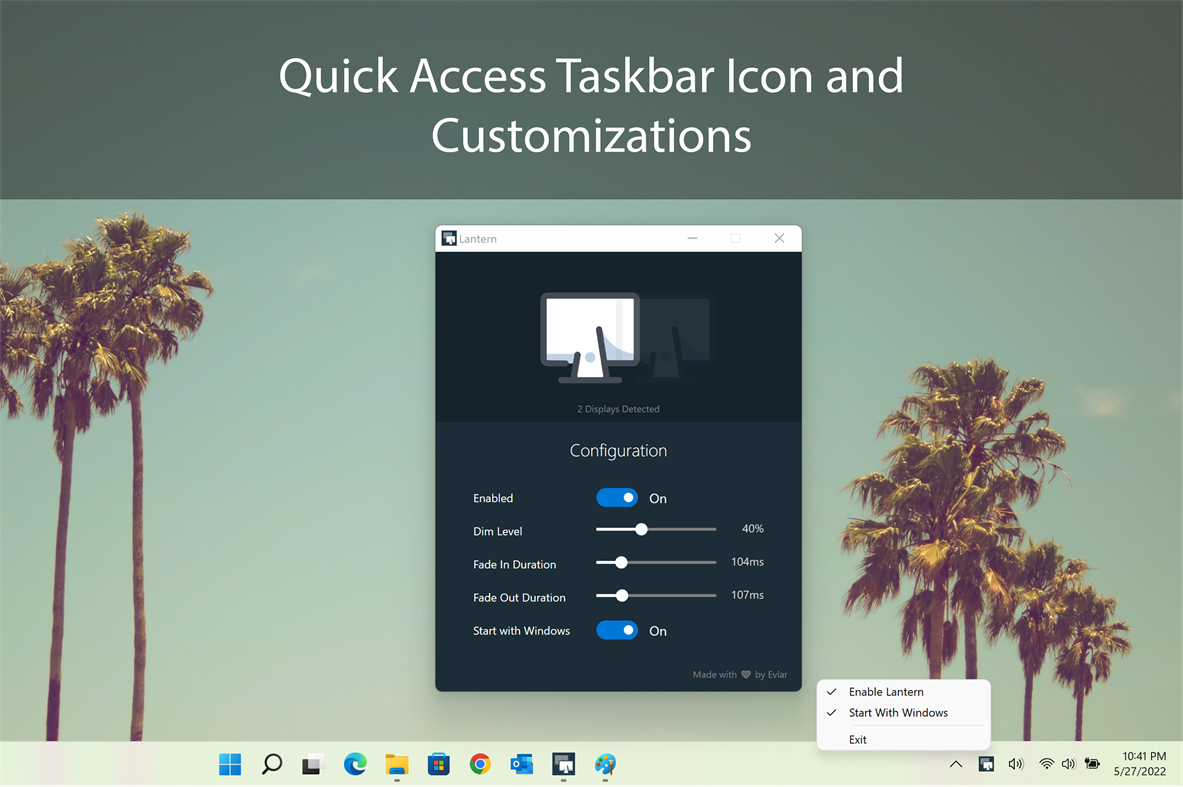Click the Made with heart by Evlar text
The height and width of the screenshot is (787, 1183).
(x=739, y=675)
